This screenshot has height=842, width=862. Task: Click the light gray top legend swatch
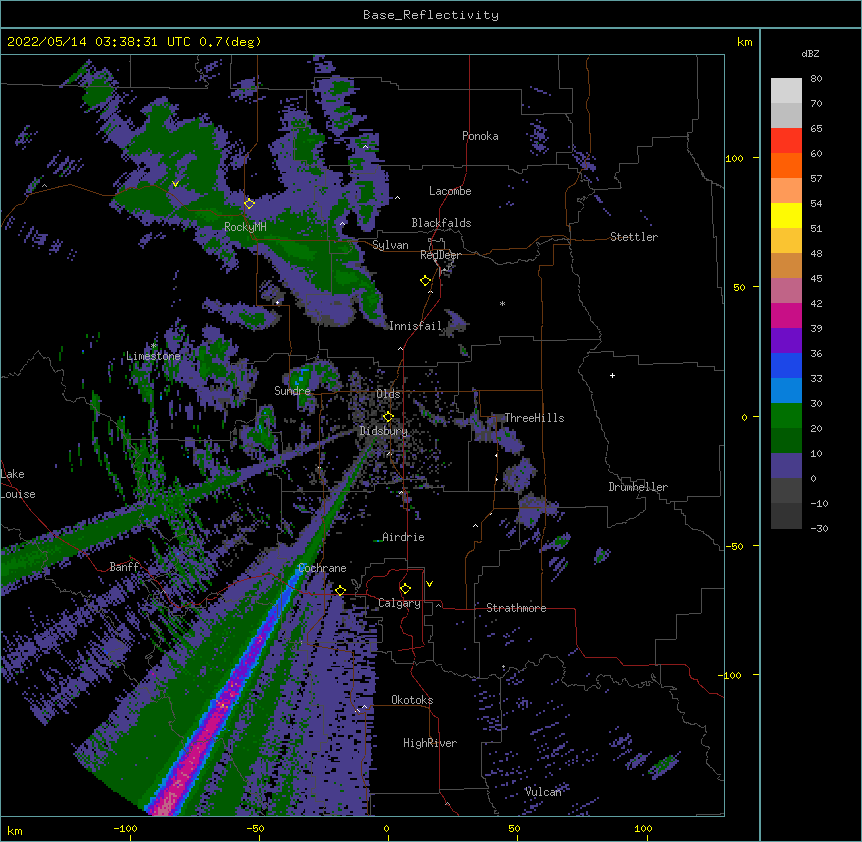point(786,91)
